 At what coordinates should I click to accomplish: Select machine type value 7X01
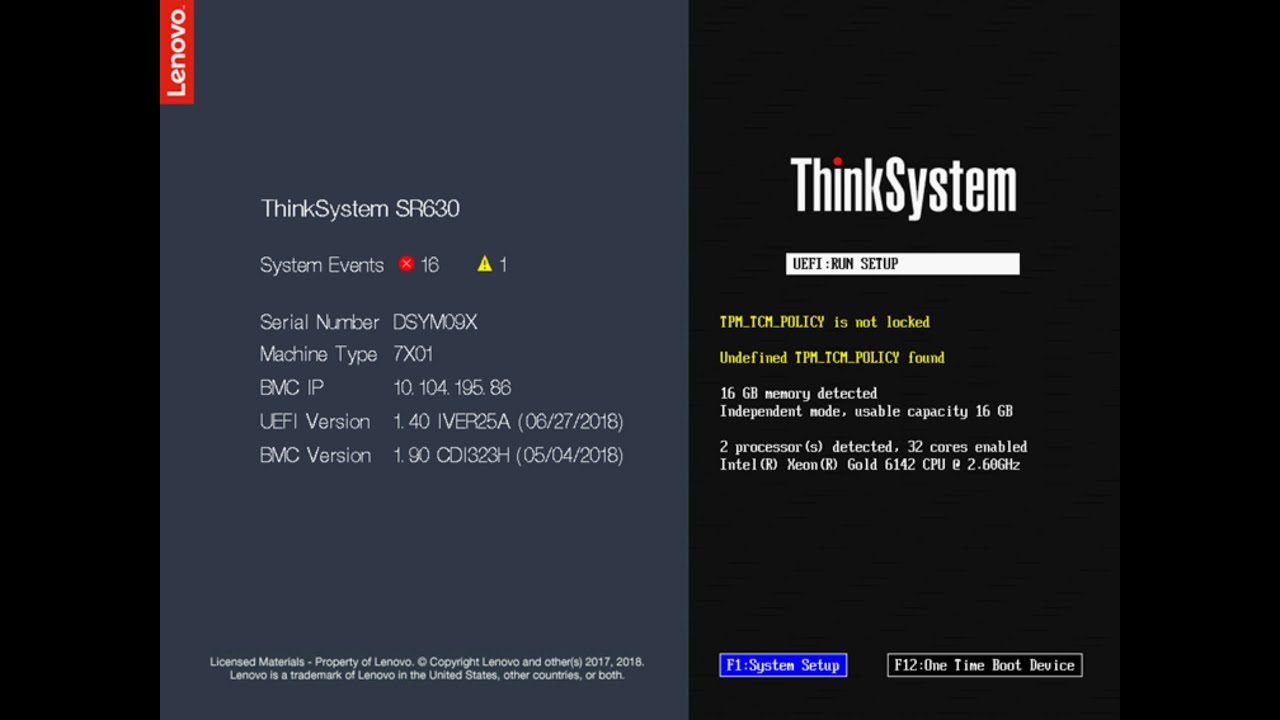click(413, 354)
